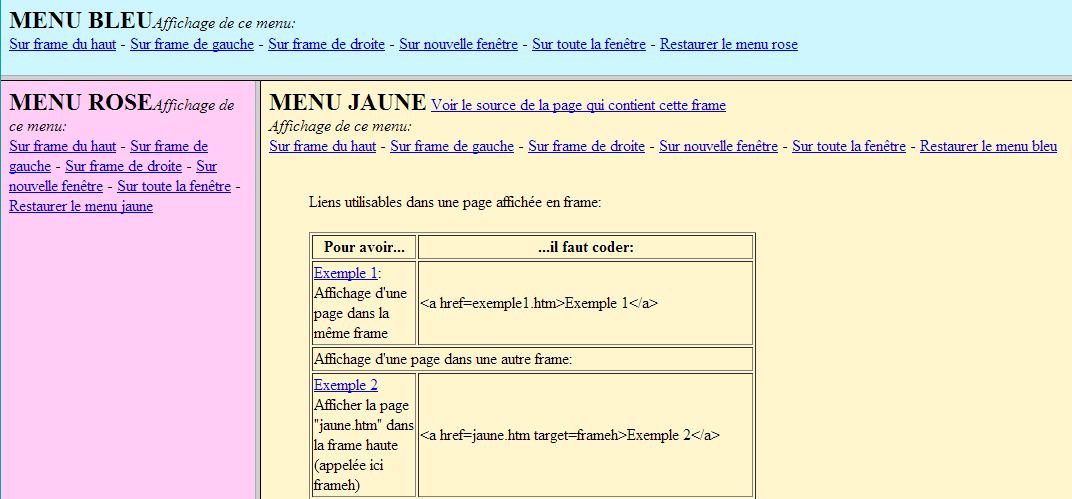Open the 'Exemple 2' table link

click(x=345, y=385)
